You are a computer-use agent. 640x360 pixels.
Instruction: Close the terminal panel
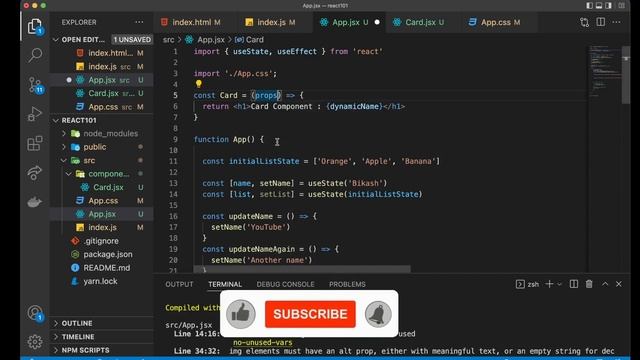[x=619, y=284]
